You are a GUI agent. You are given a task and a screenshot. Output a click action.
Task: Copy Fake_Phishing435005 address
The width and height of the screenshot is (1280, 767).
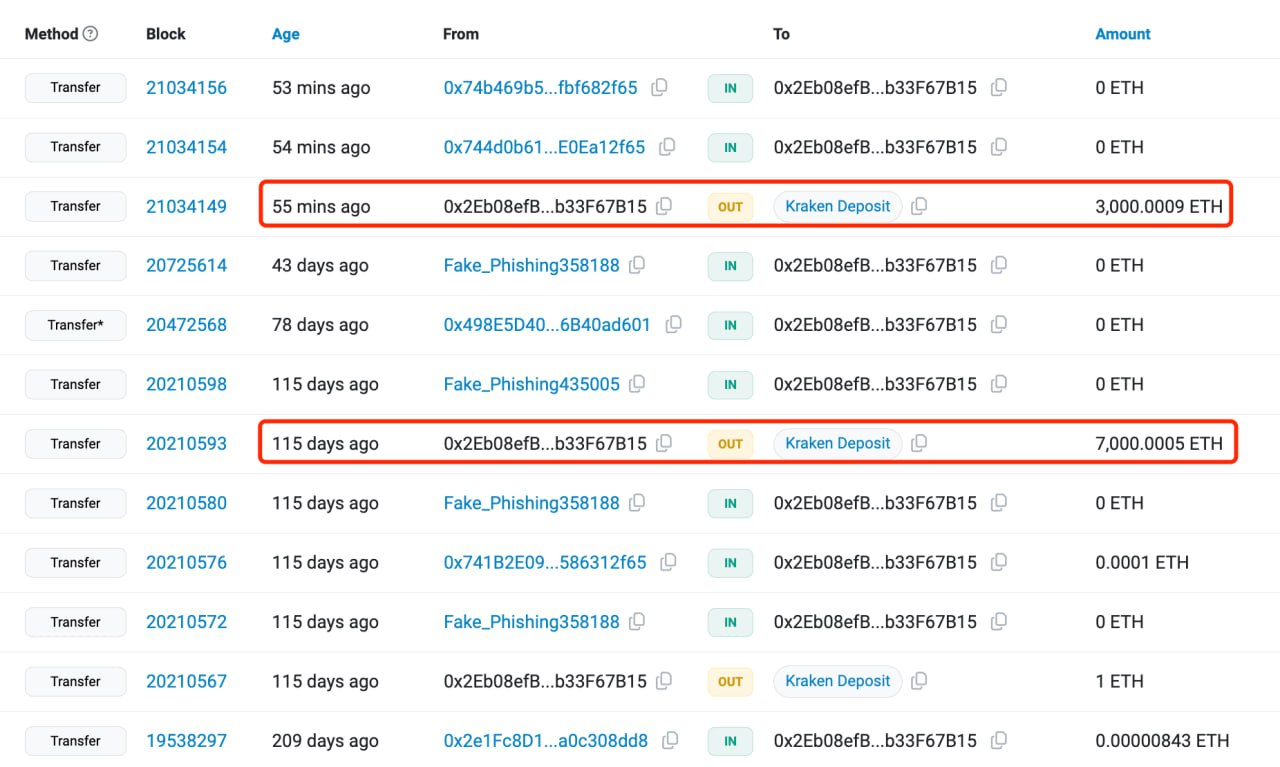pos(637,384)
